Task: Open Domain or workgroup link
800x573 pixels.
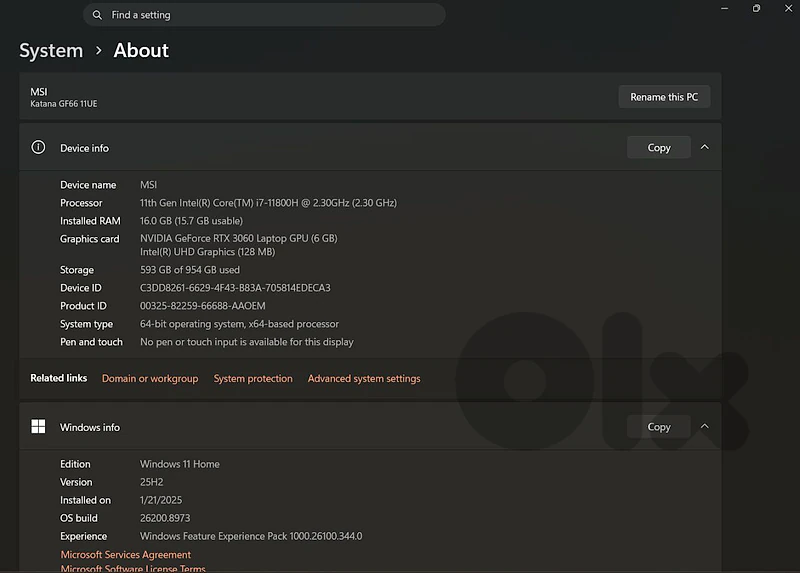Action: tap(150, 379)
